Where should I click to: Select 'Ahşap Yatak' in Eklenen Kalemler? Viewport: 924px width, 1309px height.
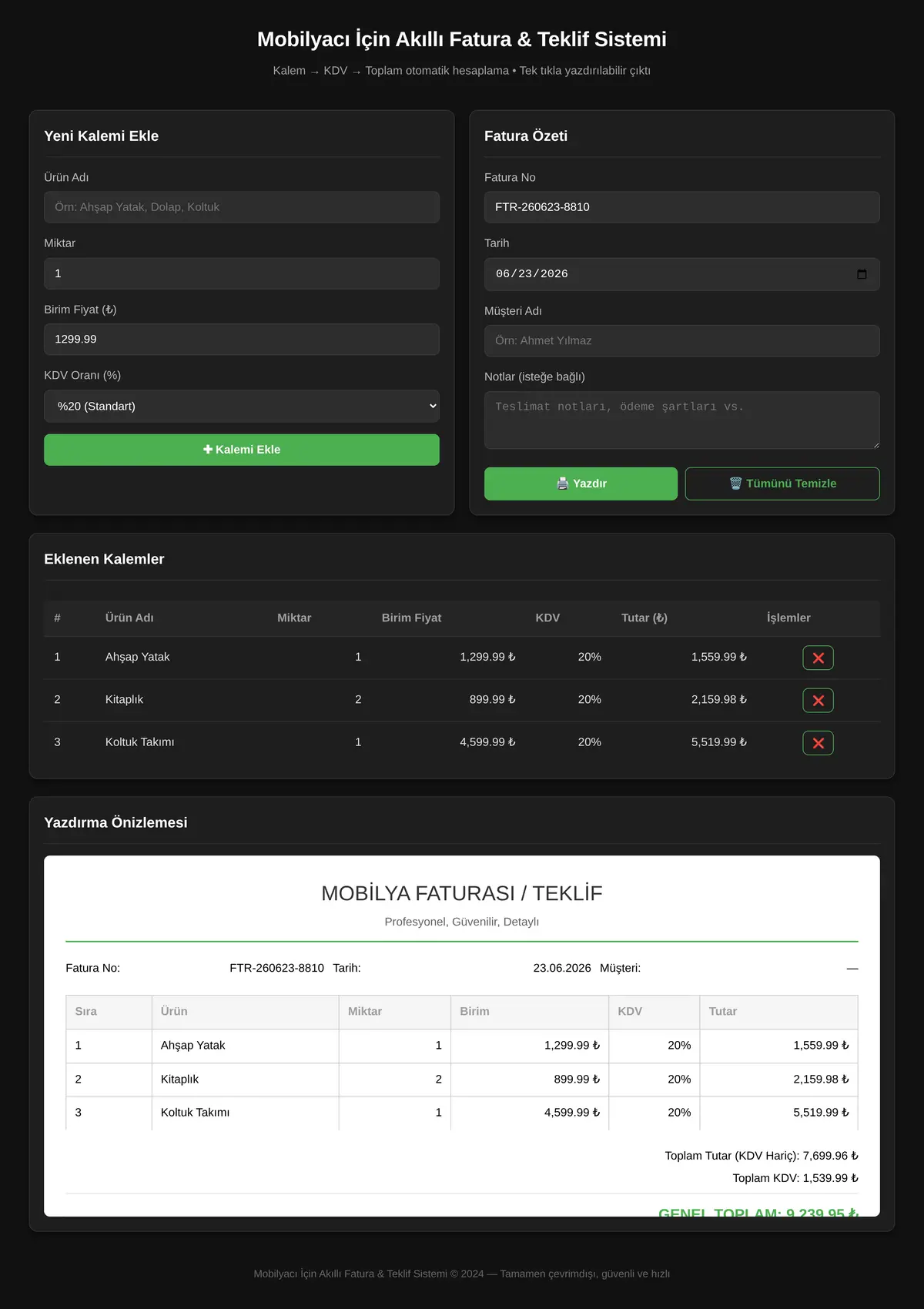(x=137, y=657)
